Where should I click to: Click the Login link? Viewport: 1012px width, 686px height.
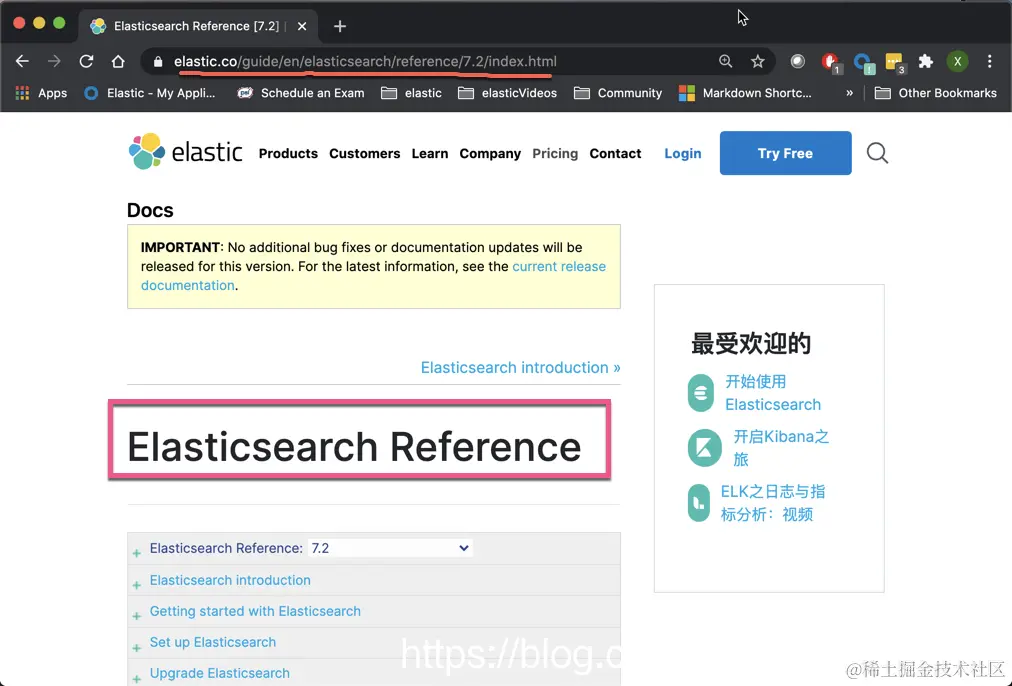683,154
